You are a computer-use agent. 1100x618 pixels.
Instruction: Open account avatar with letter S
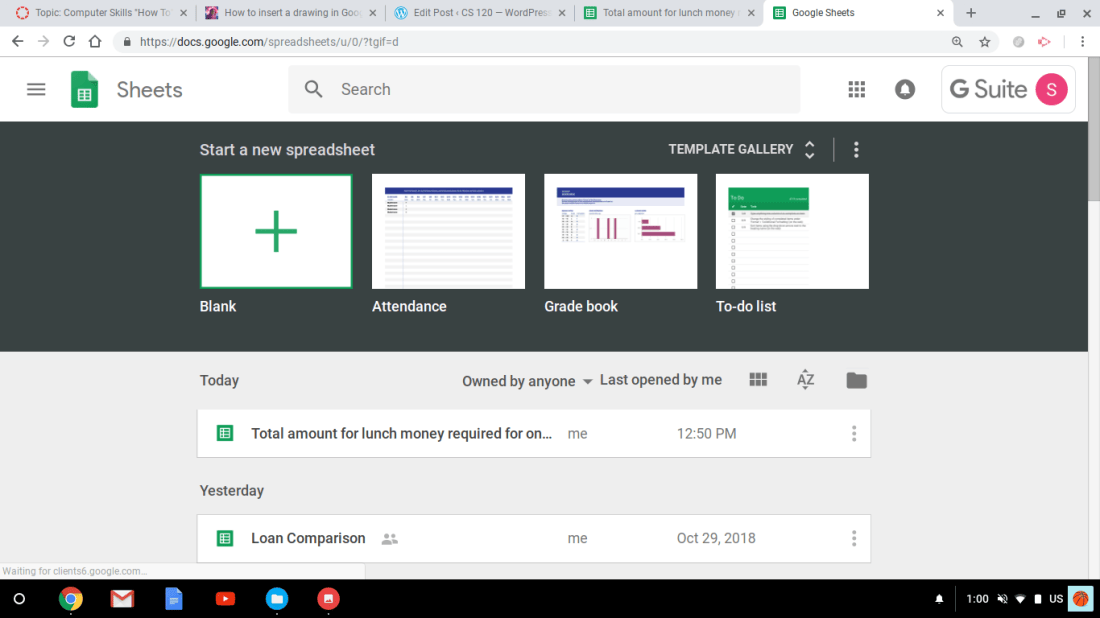1051,89
